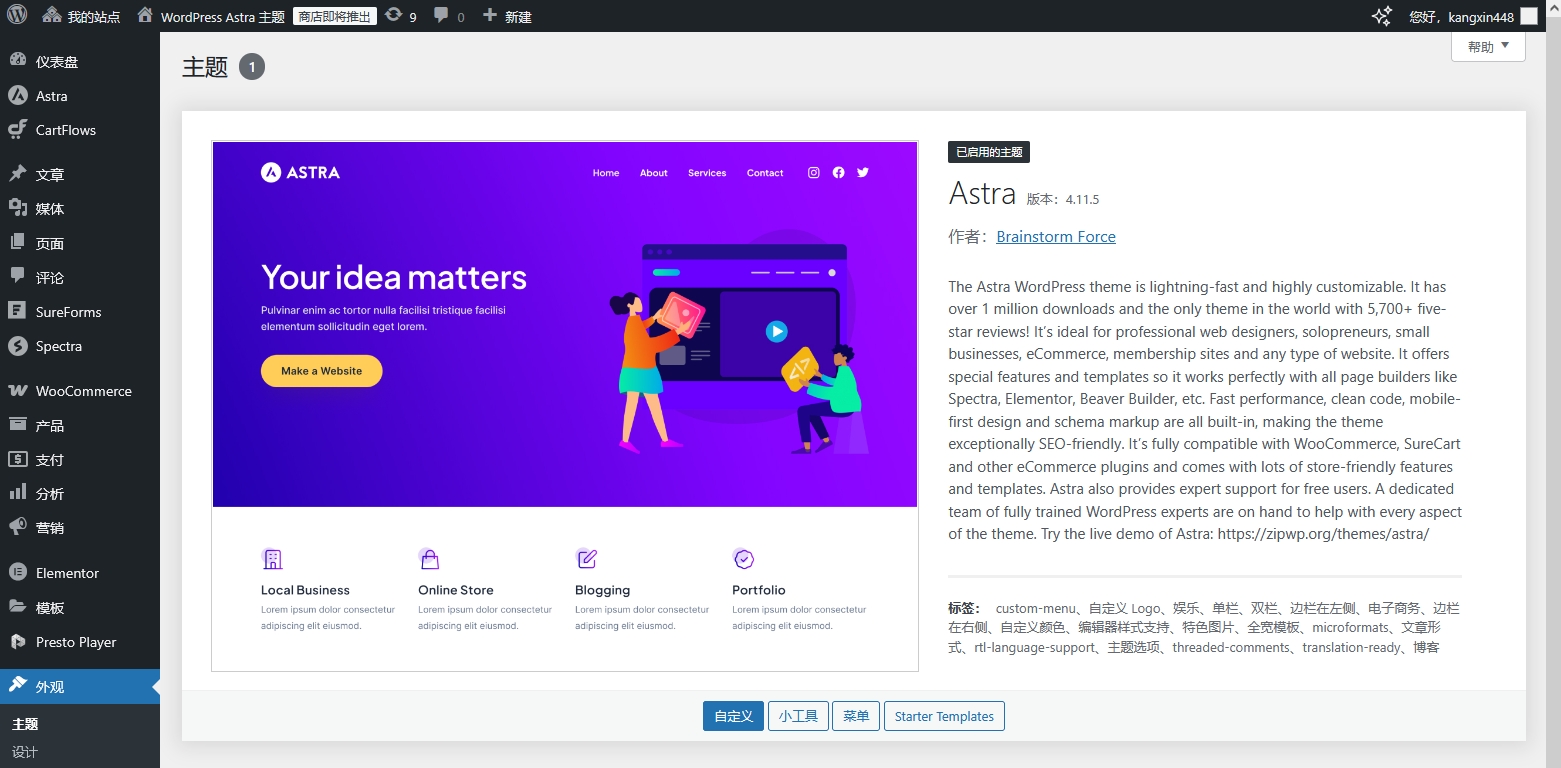Viewport: 1561px width, 768px height.
Task: Click the 商店即将推出 badge
Action: [x=335, y=16]
